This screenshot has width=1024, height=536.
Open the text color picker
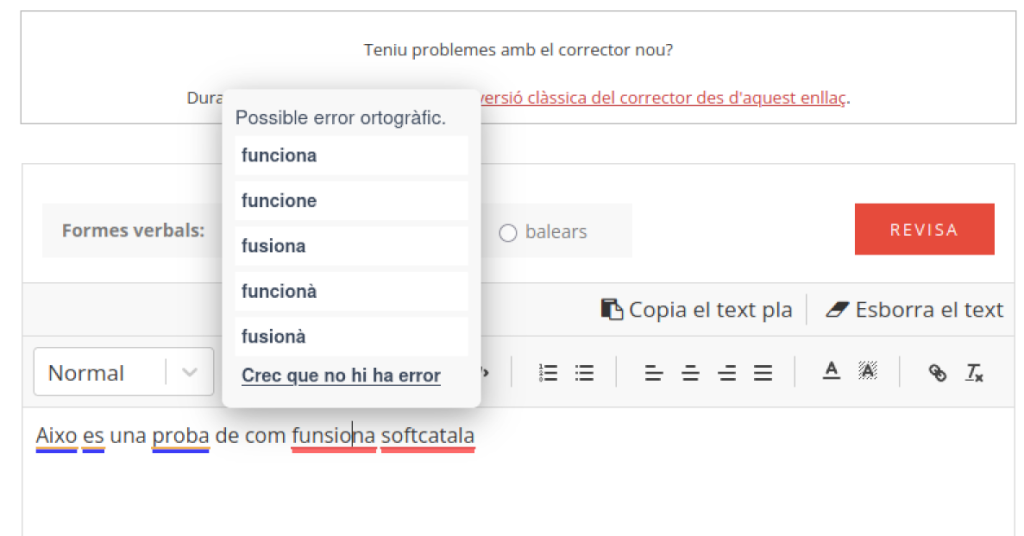831,372
